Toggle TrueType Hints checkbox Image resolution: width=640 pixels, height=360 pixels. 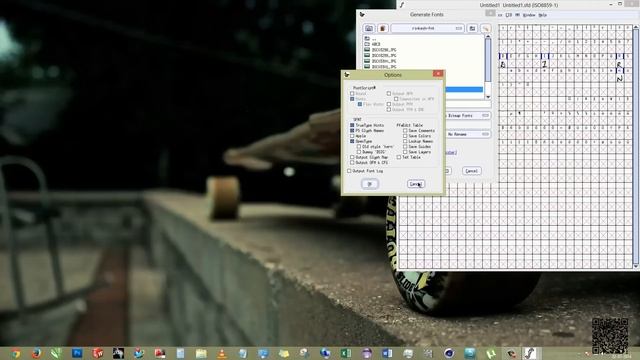(x=352, y=125)
